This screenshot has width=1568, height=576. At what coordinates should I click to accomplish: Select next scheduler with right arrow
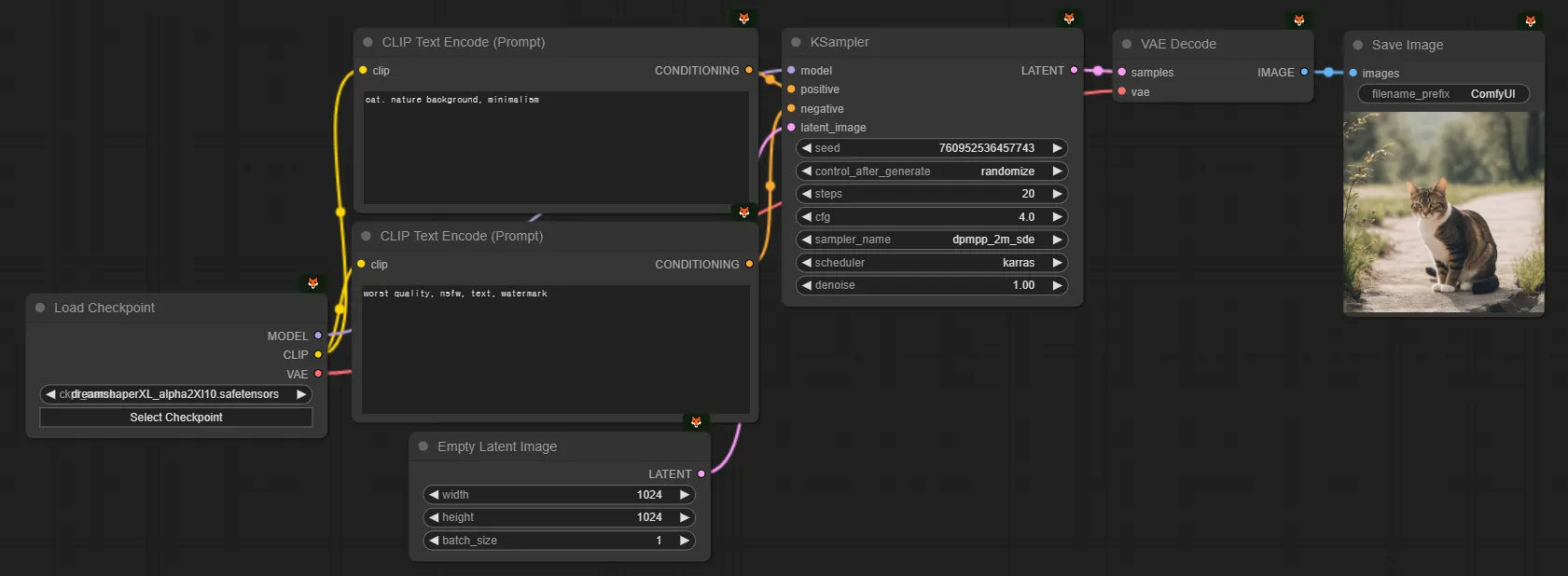1057,263
